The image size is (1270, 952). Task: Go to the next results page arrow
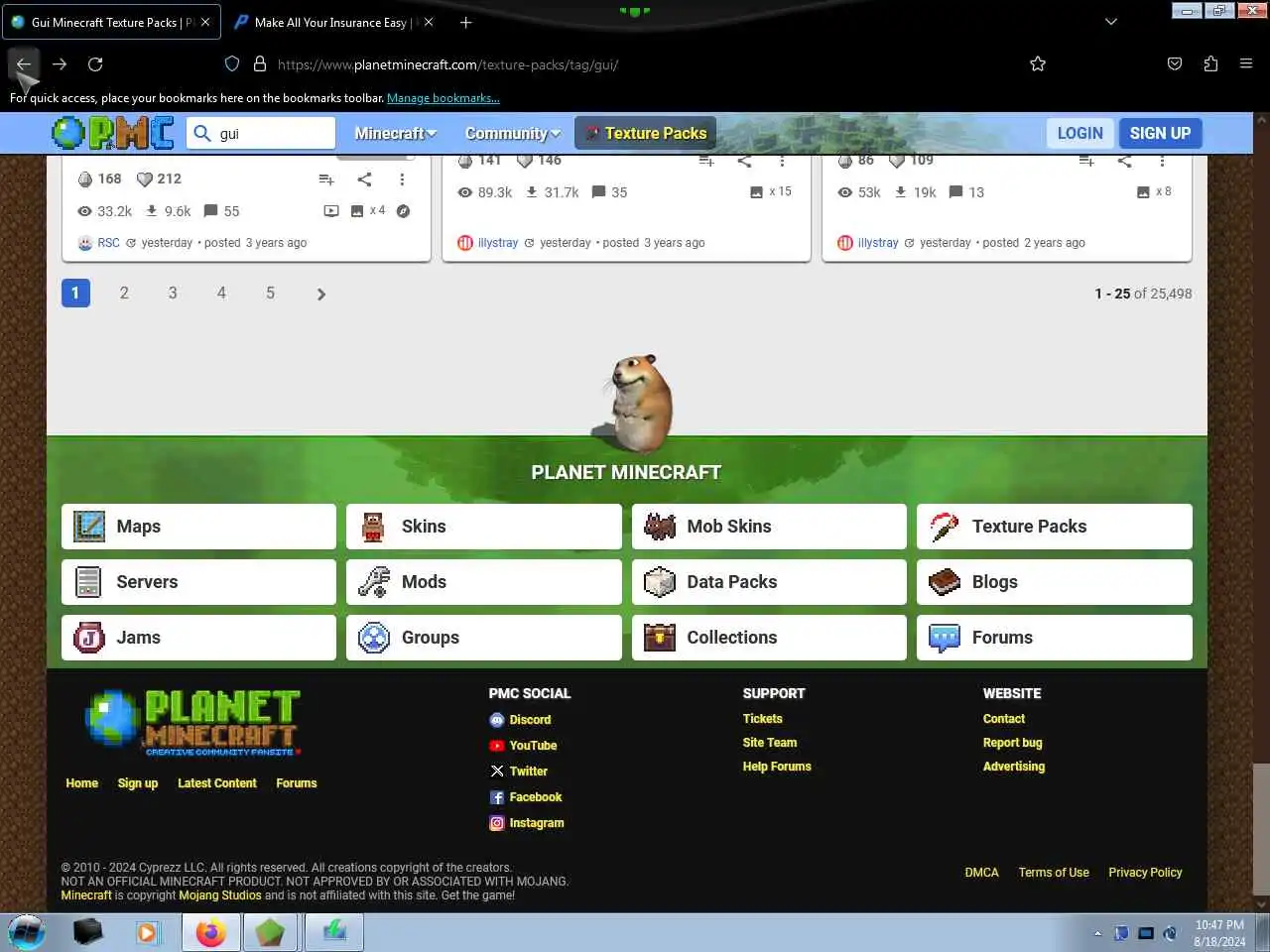coord(320,294)
